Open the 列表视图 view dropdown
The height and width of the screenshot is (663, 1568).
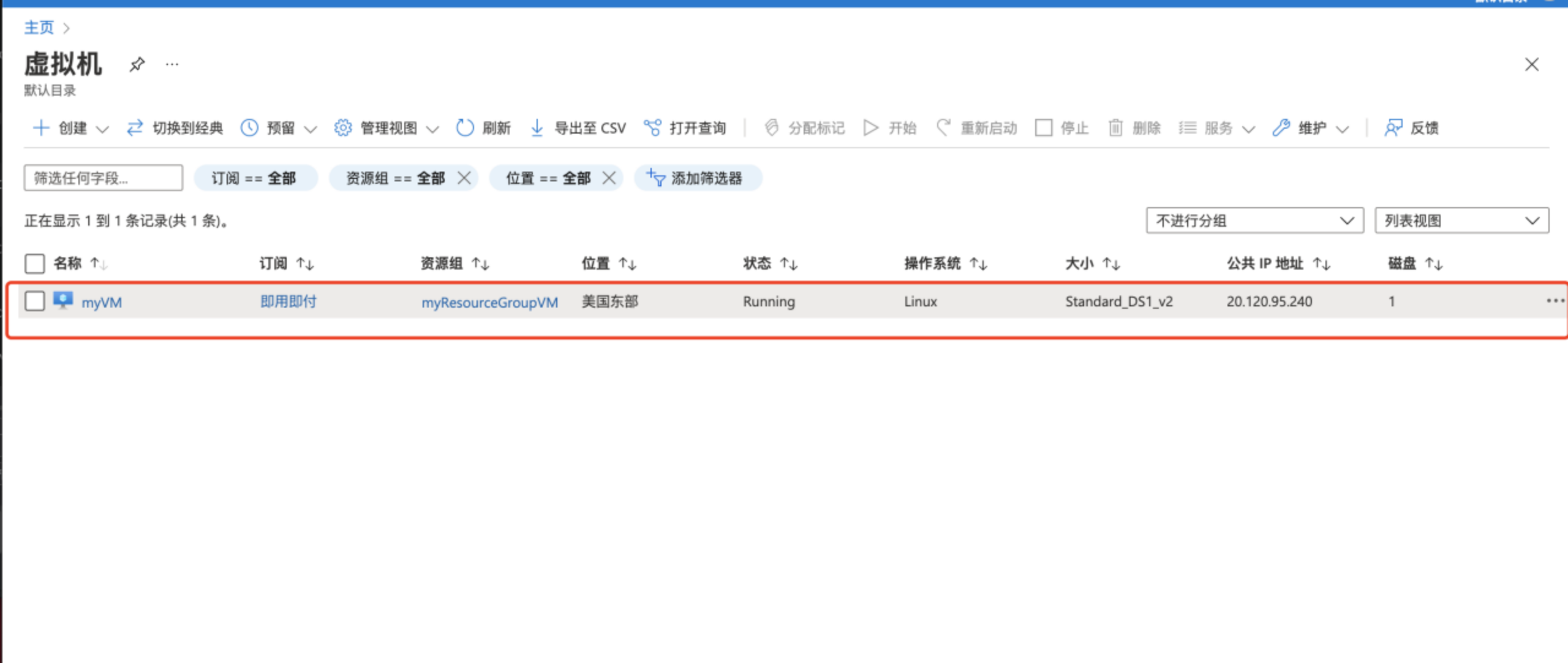pos(1462,221)
